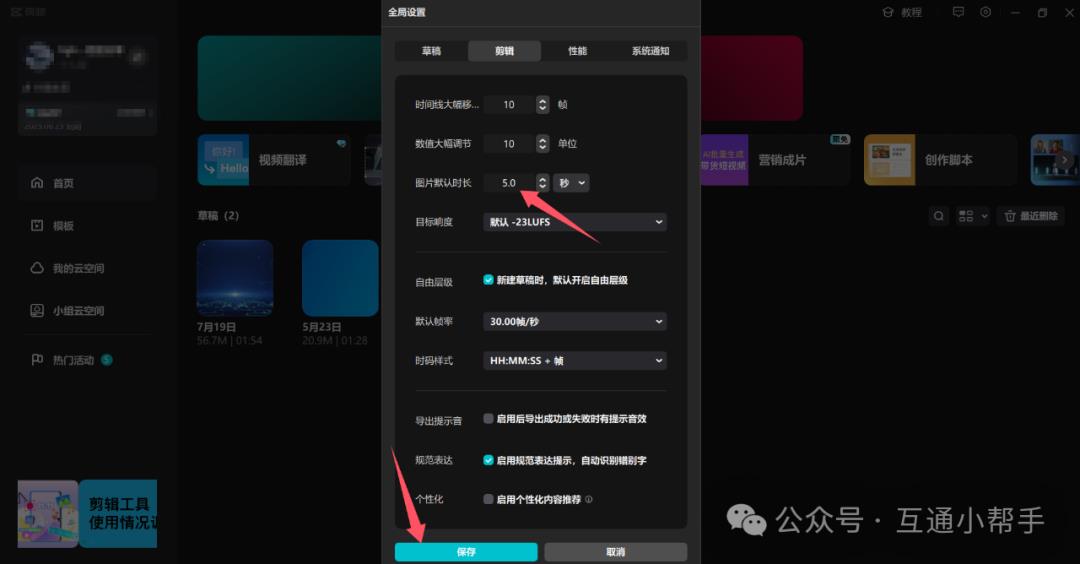
Task: Click the search icon in drafts toolbar
Action: point(939,216)
